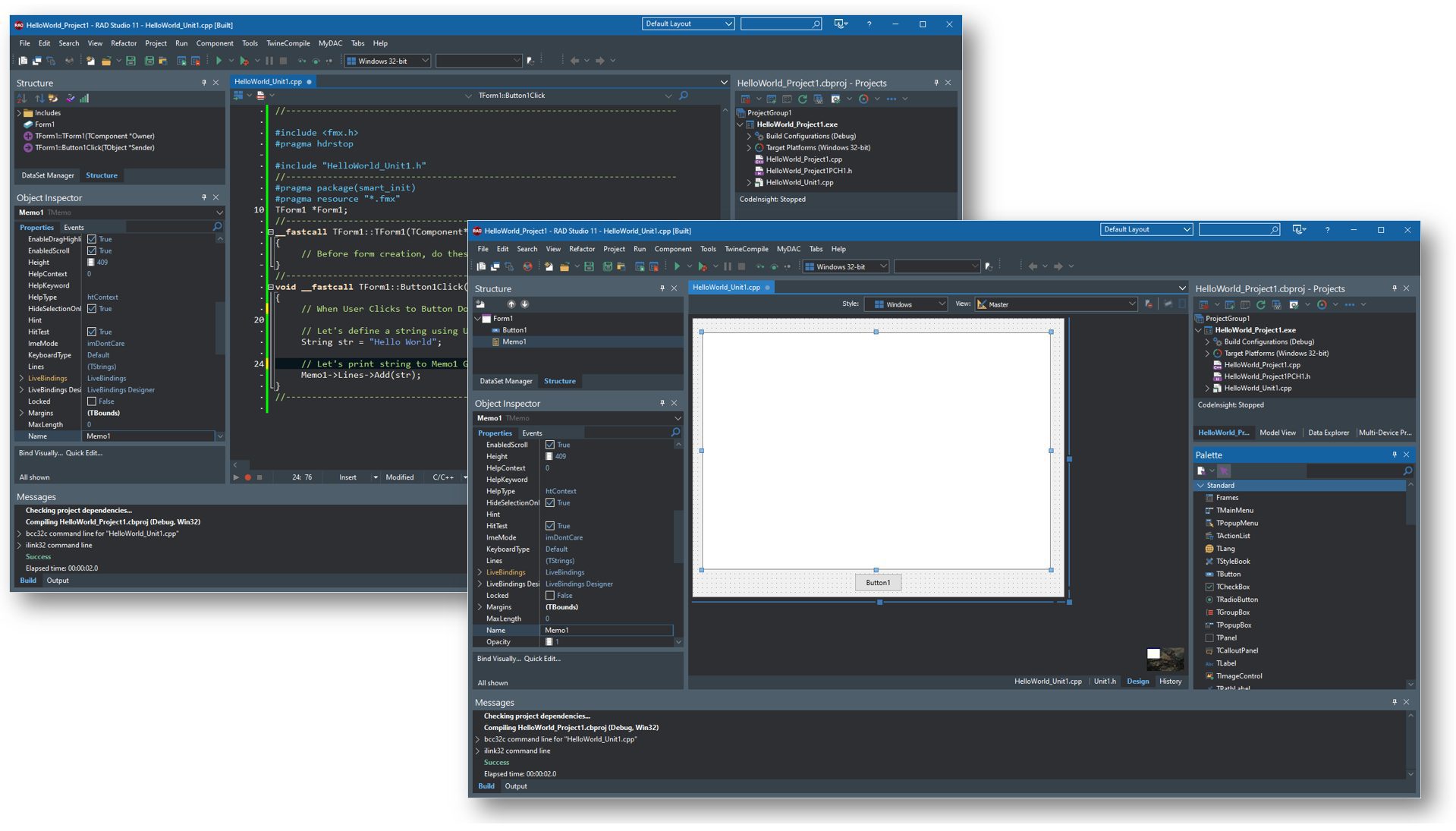Toggle HideSelectionOnExit checkbox in front Object Inspector
The width and height of the screenshot is (1456, 831).
(x=550, y=503)
